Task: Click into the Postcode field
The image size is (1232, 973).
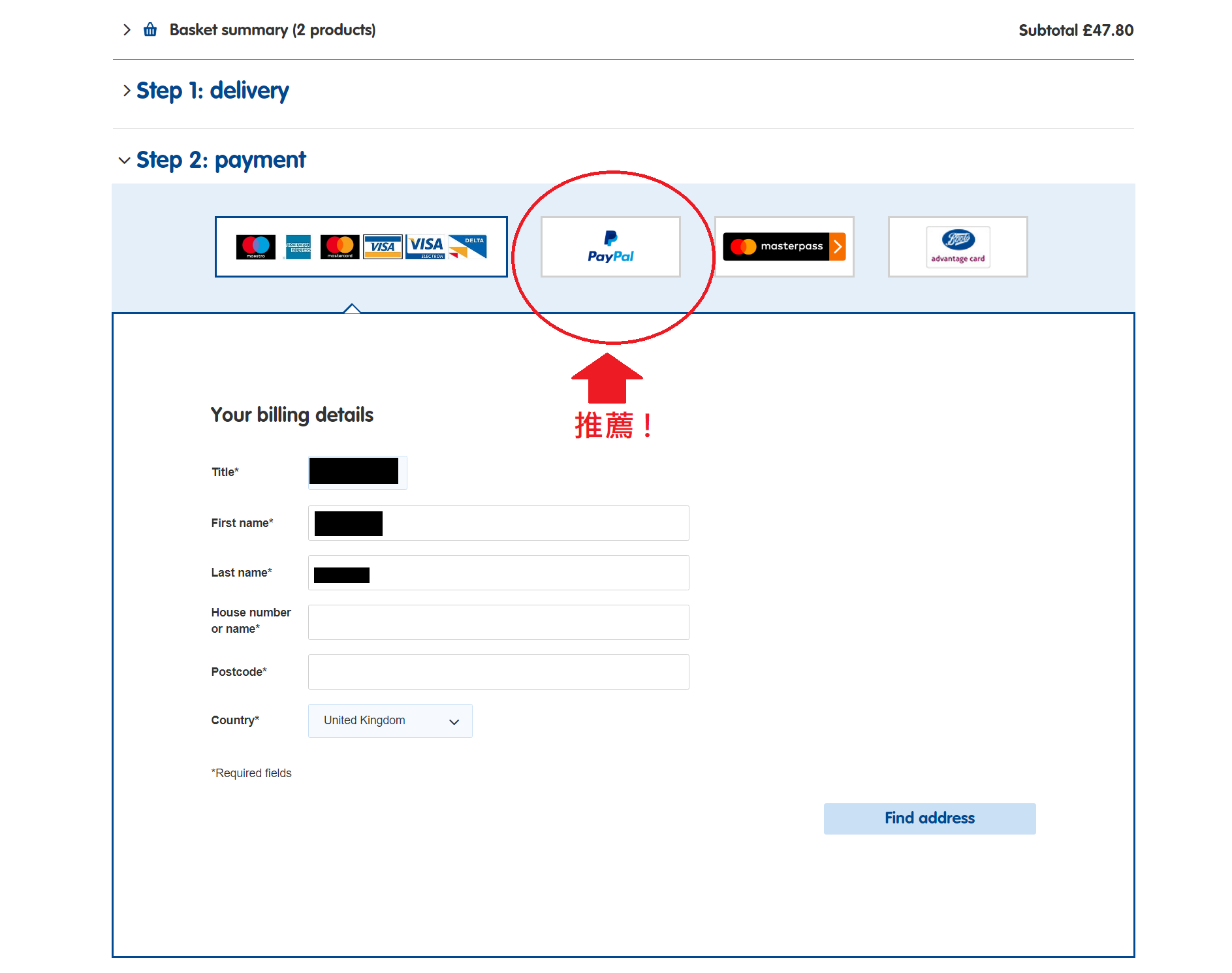Action: click(x=498, y=672)
